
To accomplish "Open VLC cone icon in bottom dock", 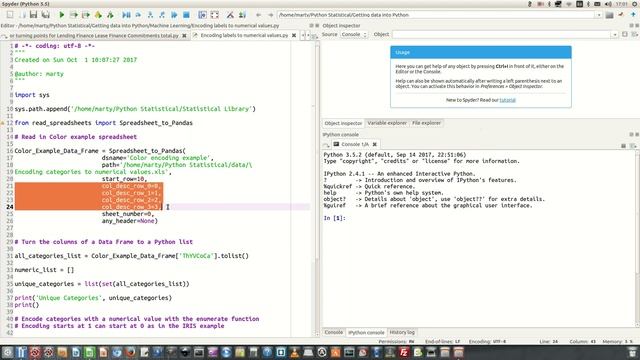I will [x=294, y=352].
